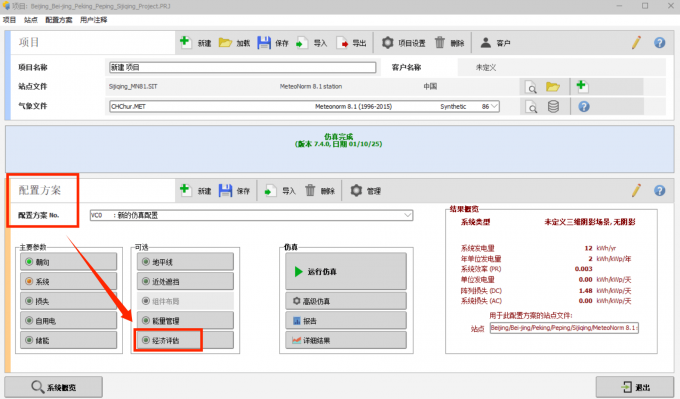Preview the meteo file with the magnifier icon

[531, 106]
